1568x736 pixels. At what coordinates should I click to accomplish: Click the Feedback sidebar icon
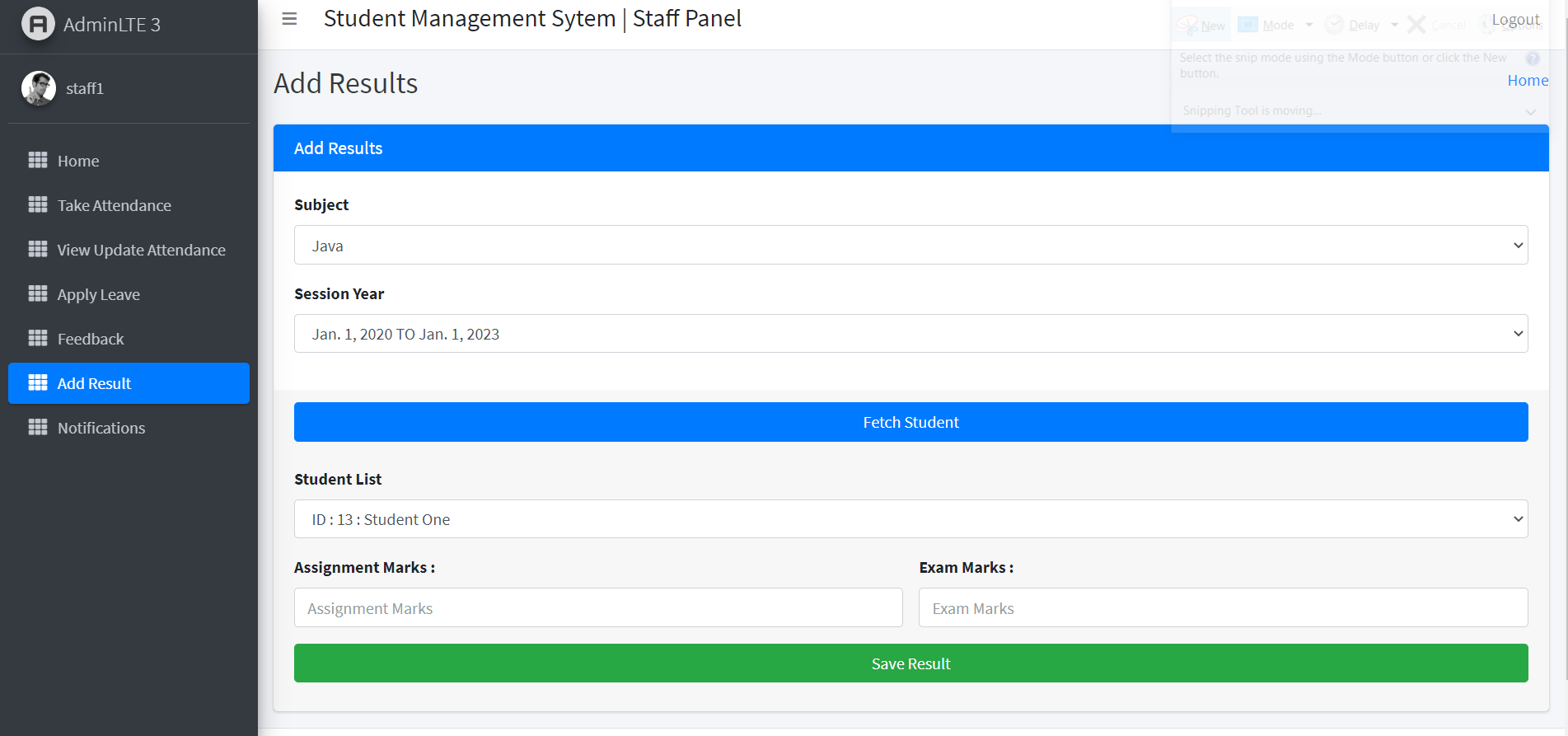coord(38,338)
